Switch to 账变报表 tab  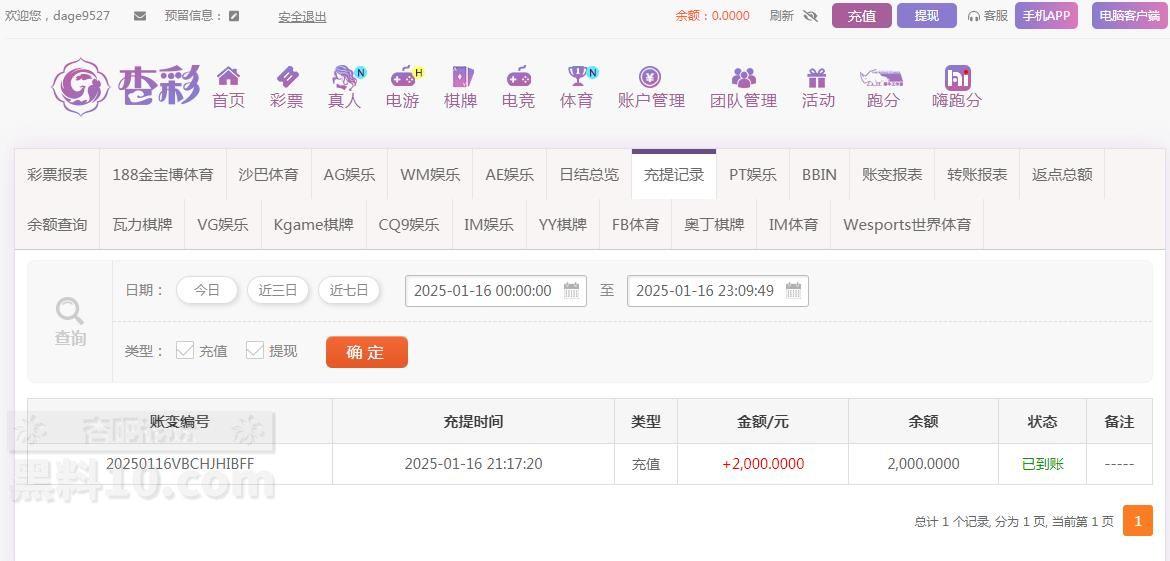click(892, 175)
